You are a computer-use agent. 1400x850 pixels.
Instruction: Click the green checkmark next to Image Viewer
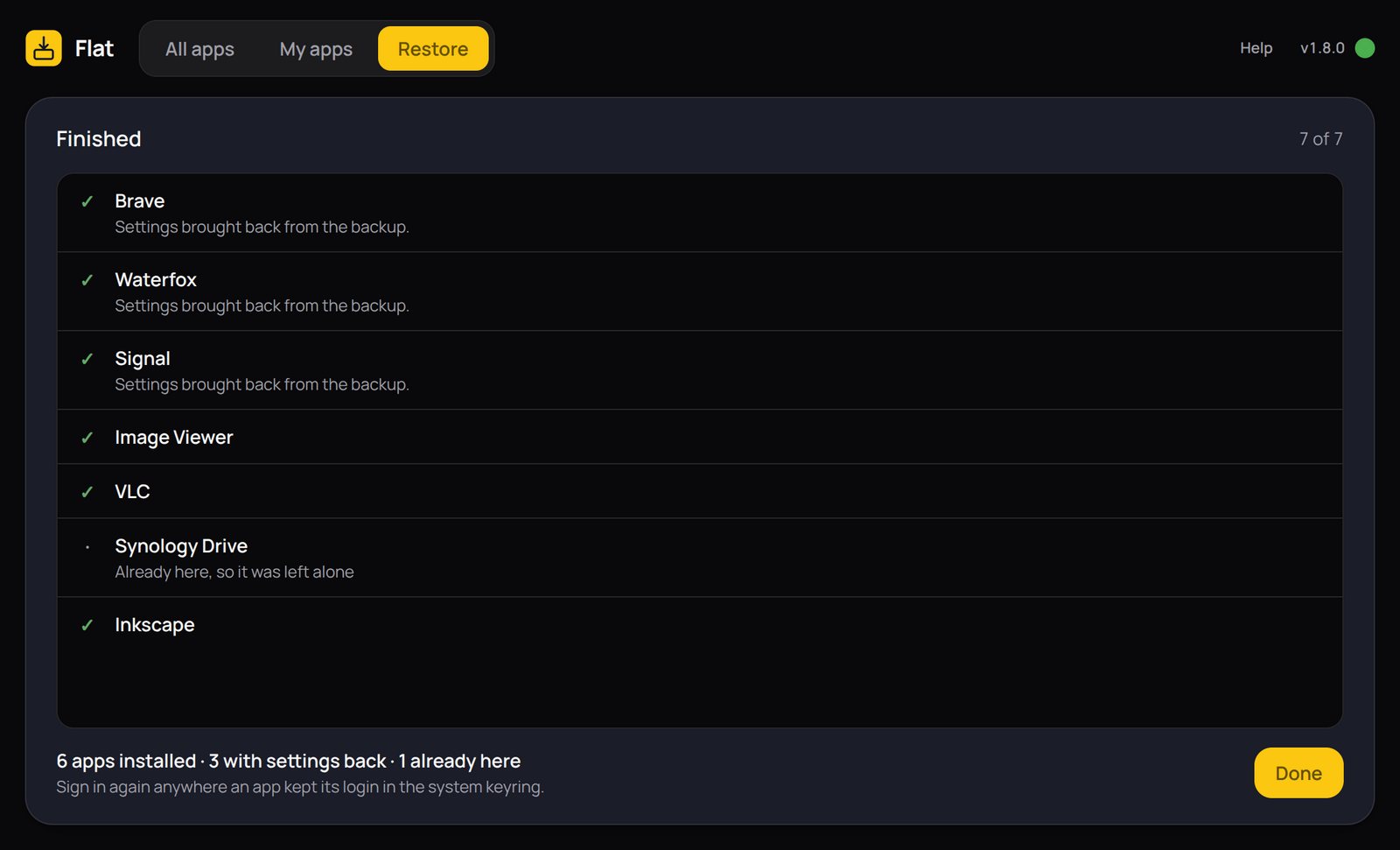tap(87, 438)
